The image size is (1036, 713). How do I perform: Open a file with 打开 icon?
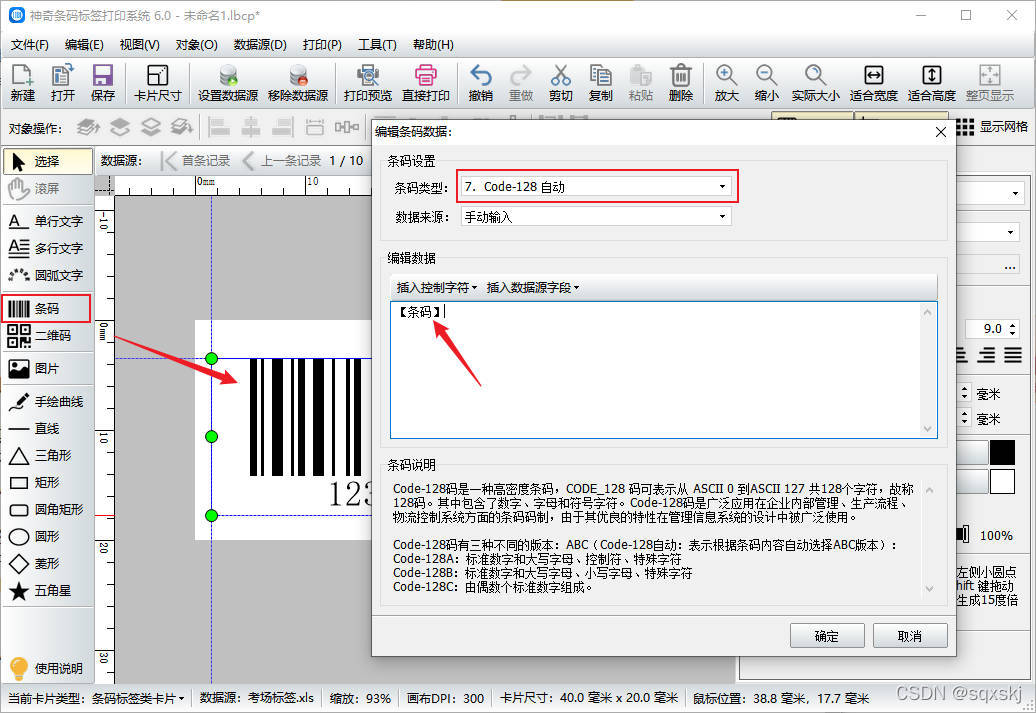63,83
